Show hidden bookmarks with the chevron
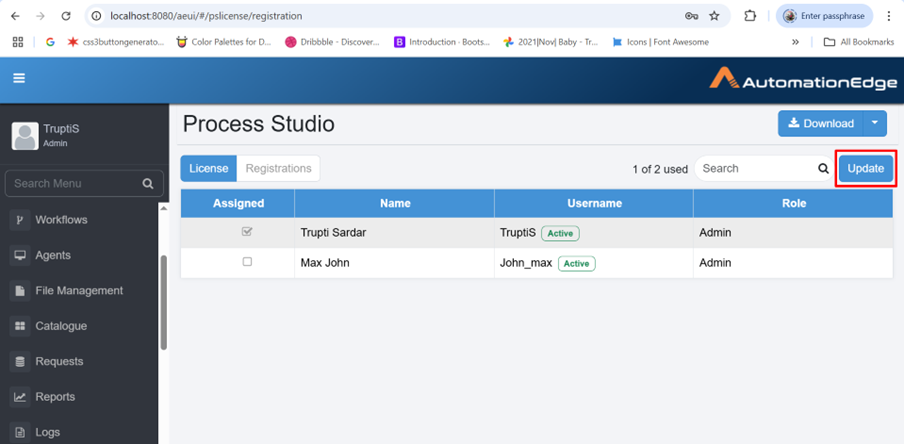This screenshot has height=444, width=904. tap(795, 42)
